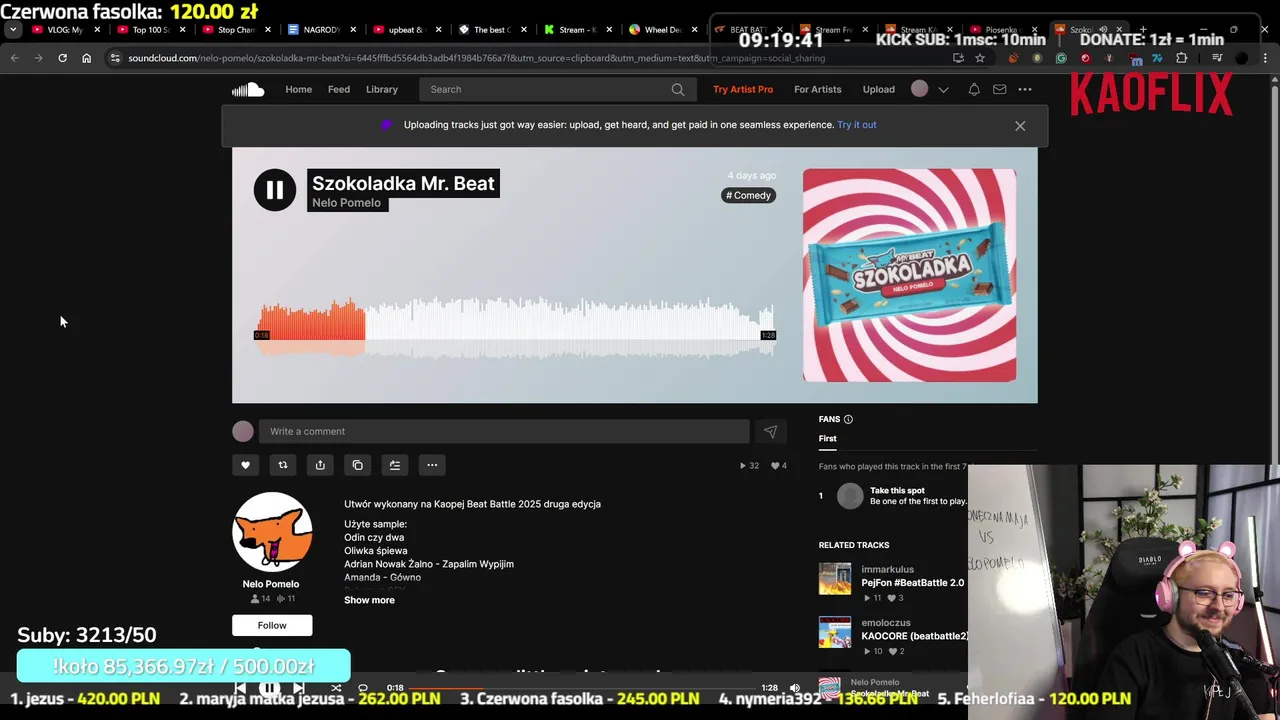1280x720 pixels.
Task: Expand user avatar dropdown in header
Action: tap(943, 89)
